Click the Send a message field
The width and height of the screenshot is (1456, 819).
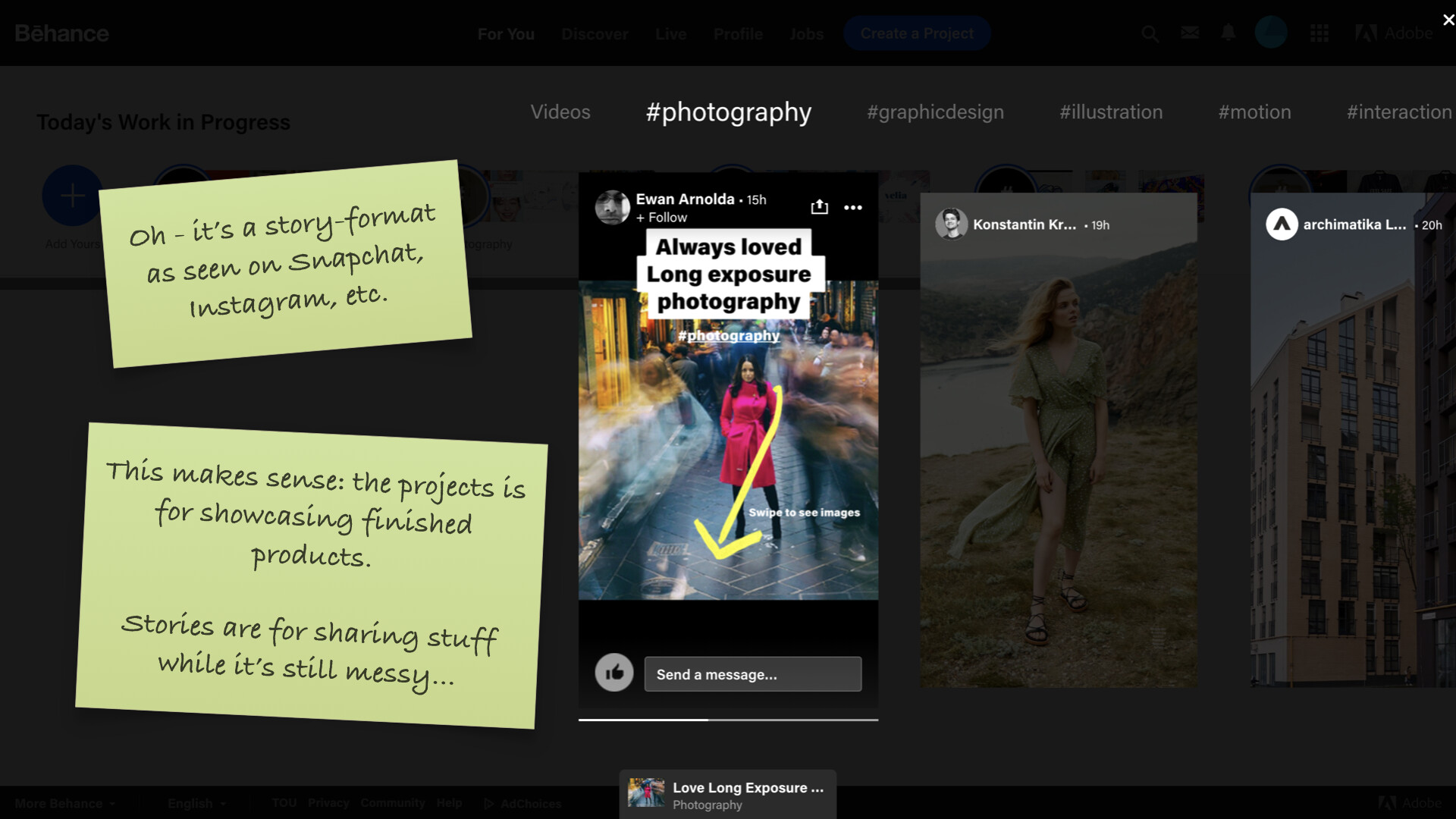tap(752, 674)
